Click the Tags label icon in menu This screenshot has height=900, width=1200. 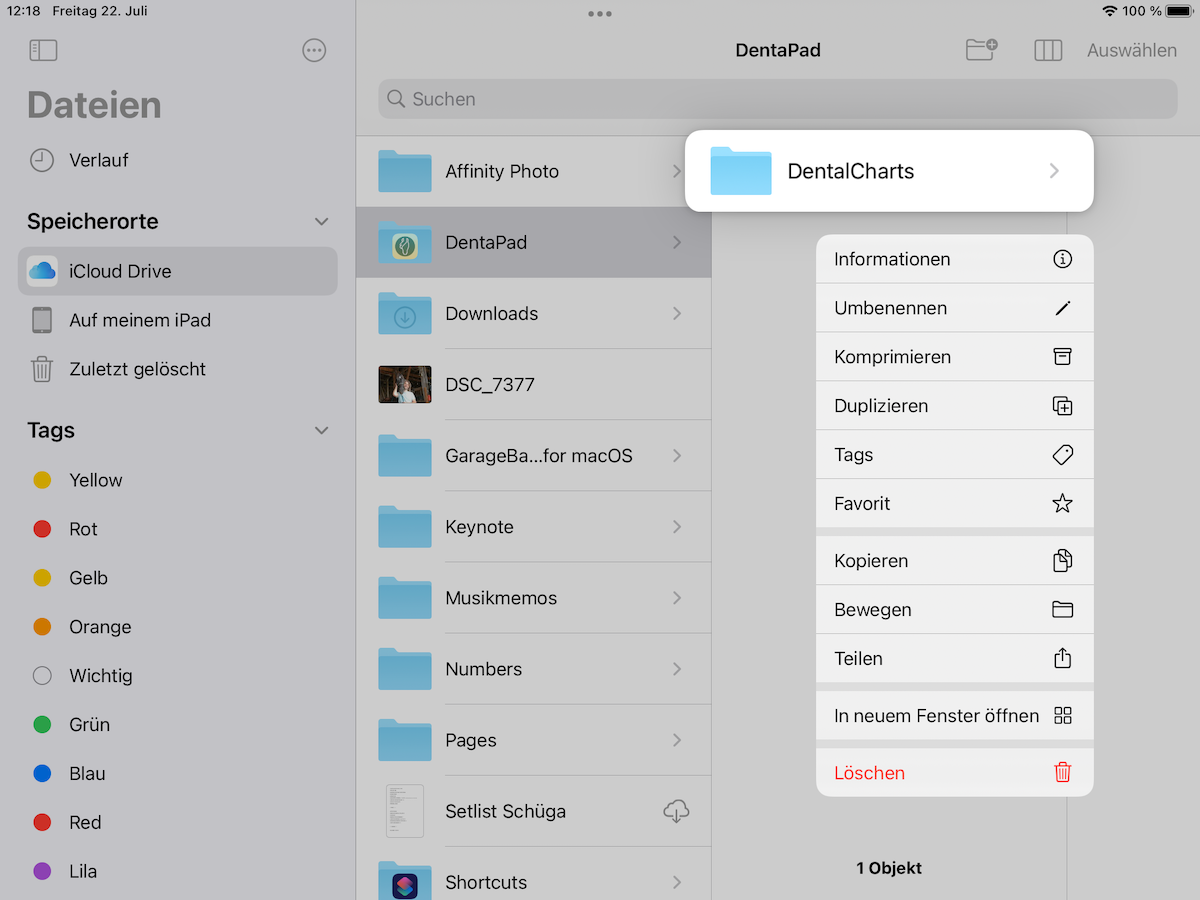click(x=1063, y=455)
